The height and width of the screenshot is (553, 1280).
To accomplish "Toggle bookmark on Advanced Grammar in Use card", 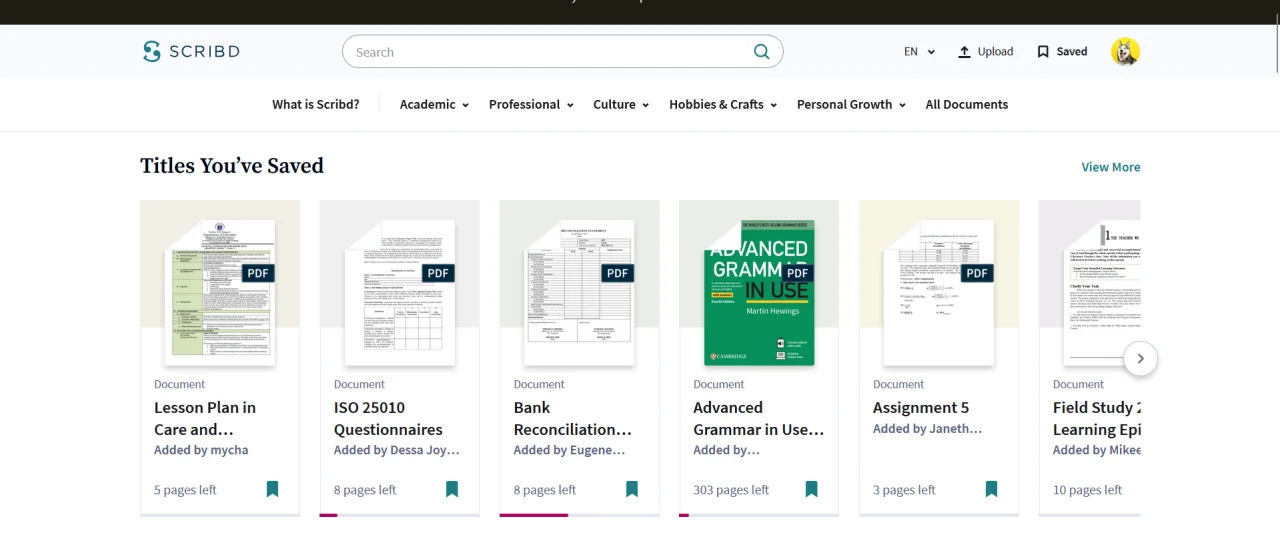I will 811,489.
